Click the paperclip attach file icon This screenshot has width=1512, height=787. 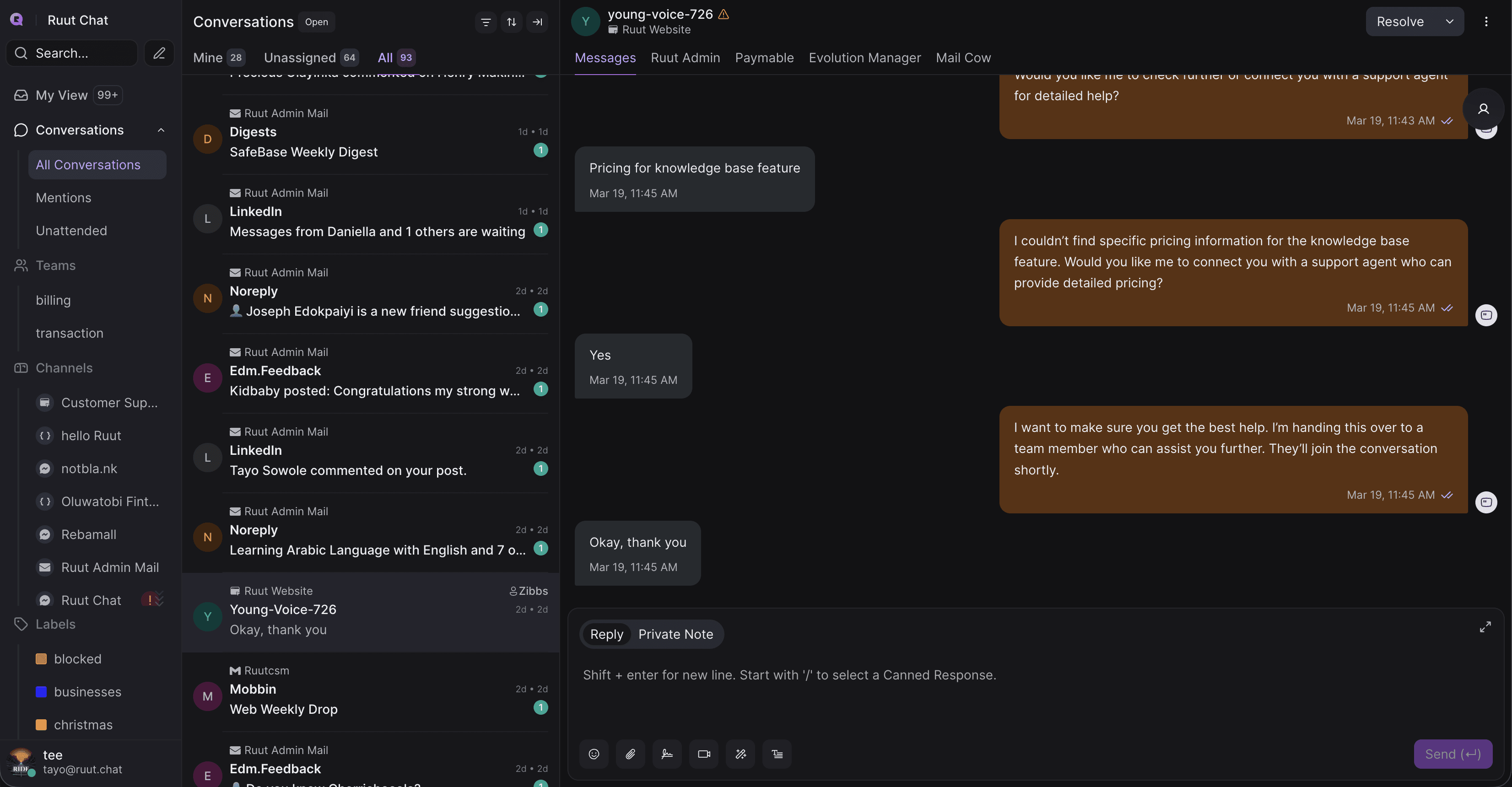click(631, 754)
